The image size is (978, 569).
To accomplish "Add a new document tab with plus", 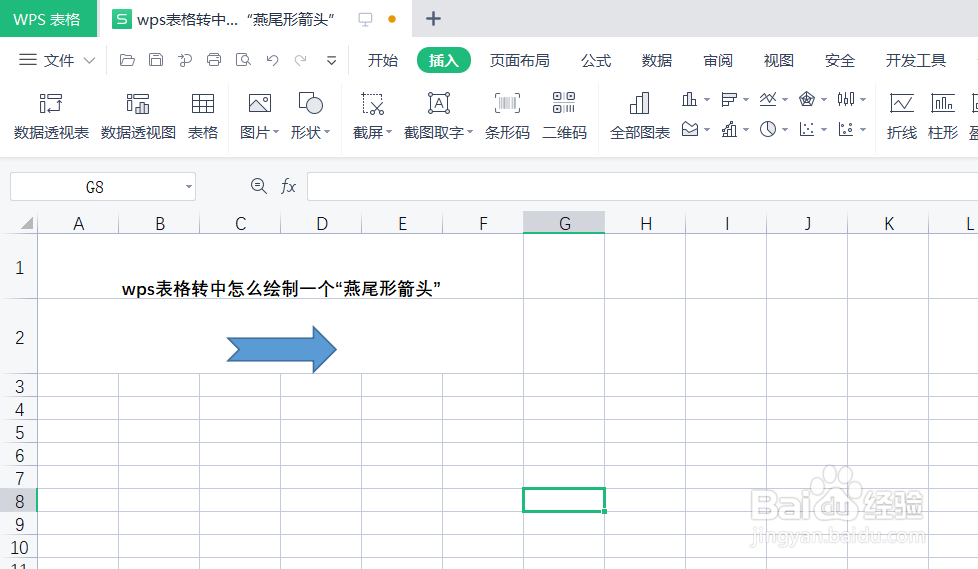I will point(433,19).
